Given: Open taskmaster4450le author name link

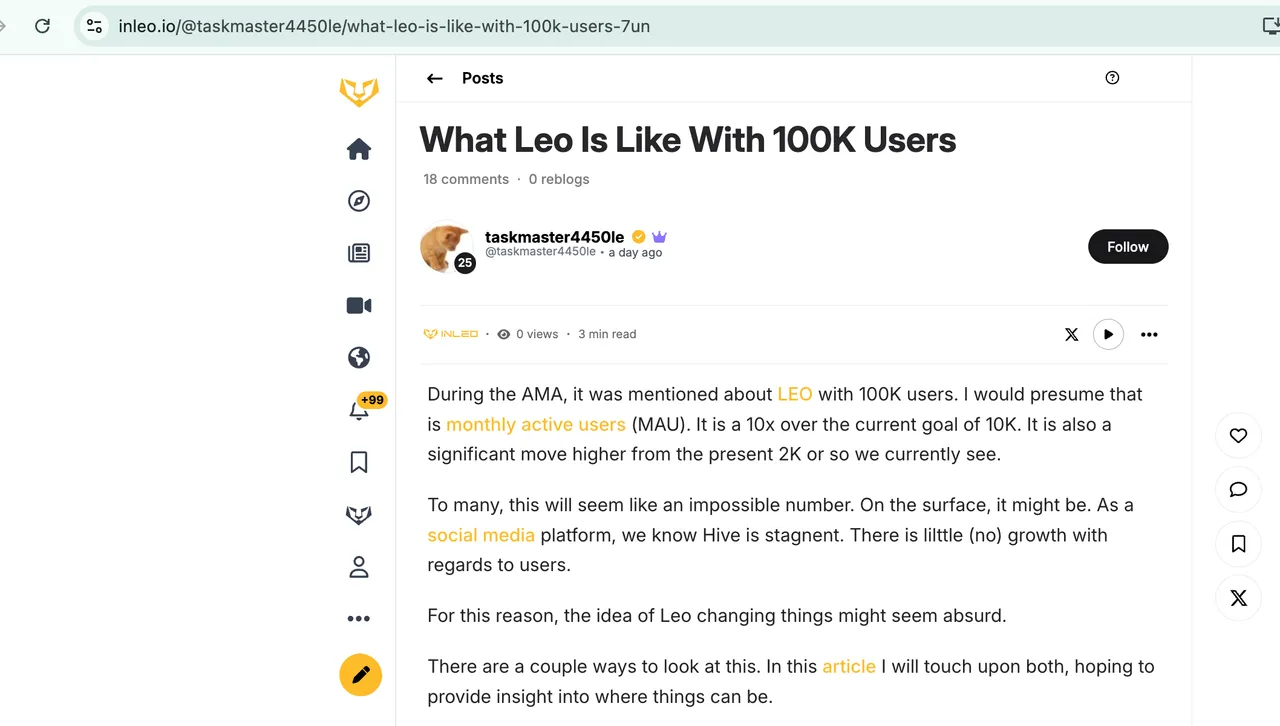Looking at the screenshot, I should [554, 237].
